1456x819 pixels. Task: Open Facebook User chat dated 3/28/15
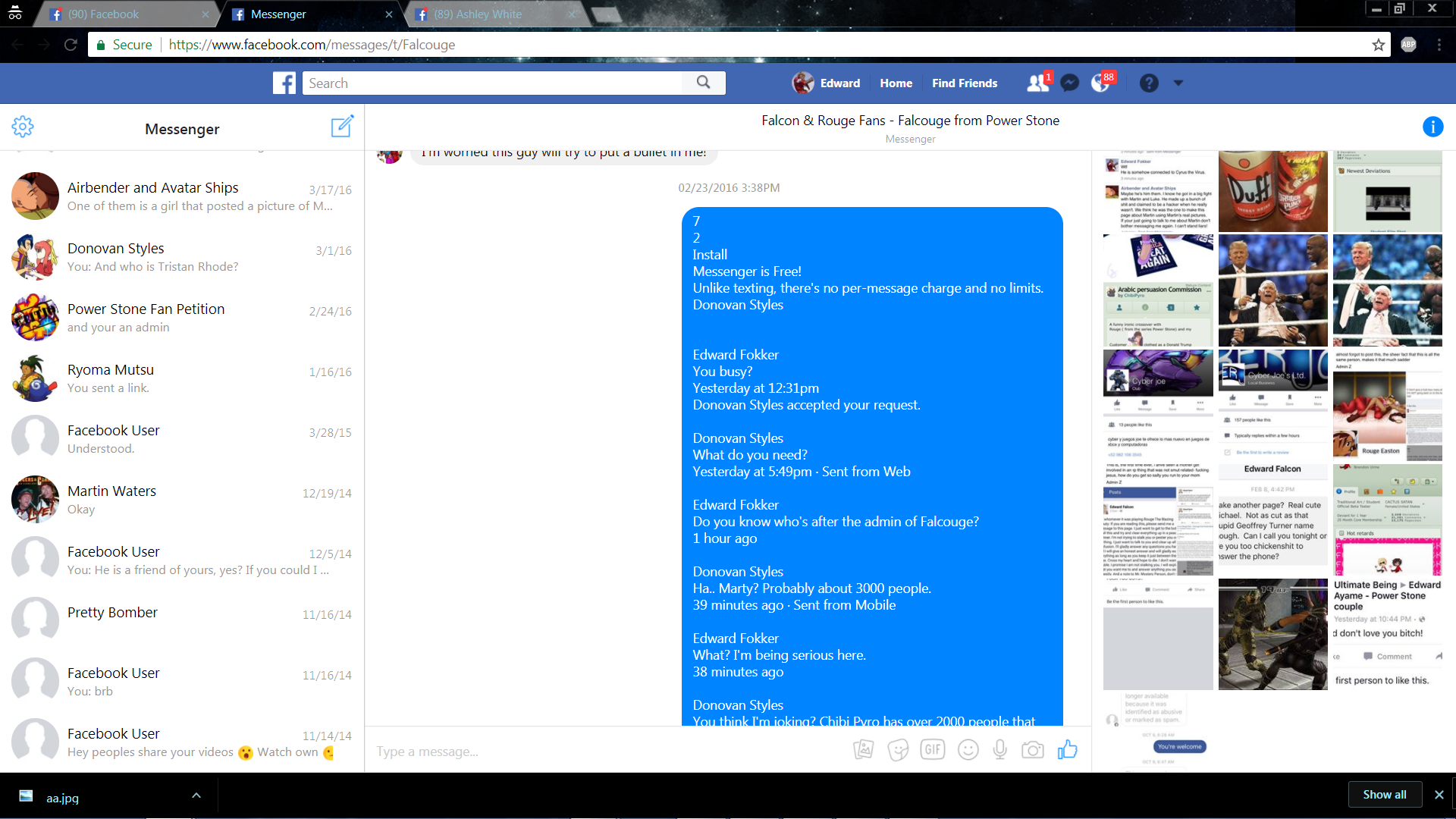click(x=182, y=439)
